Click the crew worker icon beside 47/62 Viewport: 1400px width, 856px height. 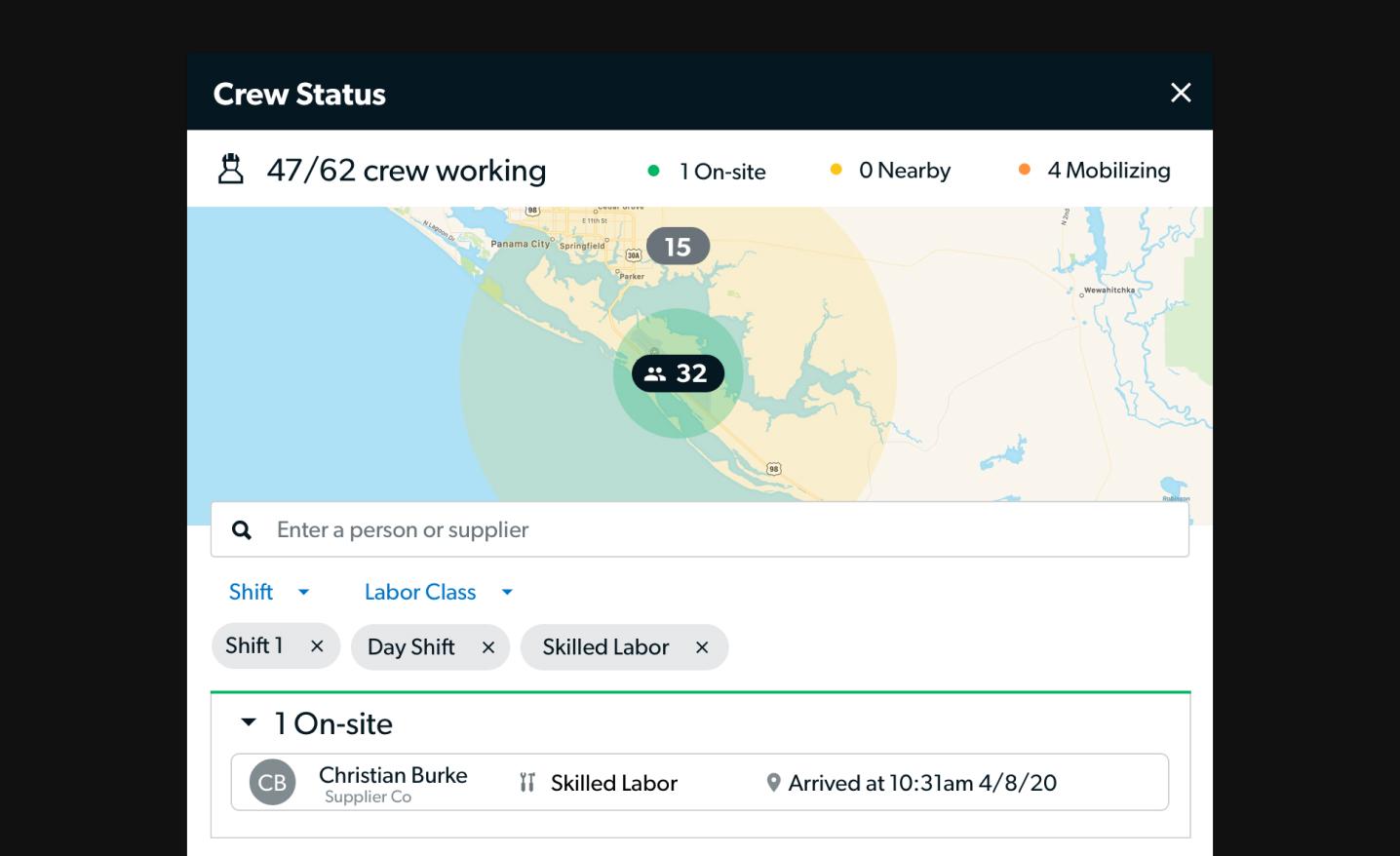point(230,170)
